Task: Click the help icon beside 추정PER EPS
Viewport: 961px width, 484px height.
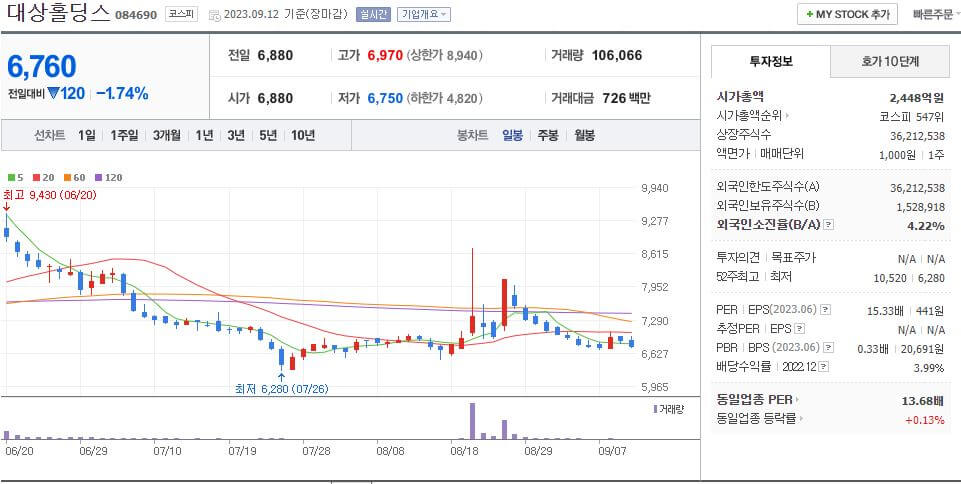Action: coord(799,329)
